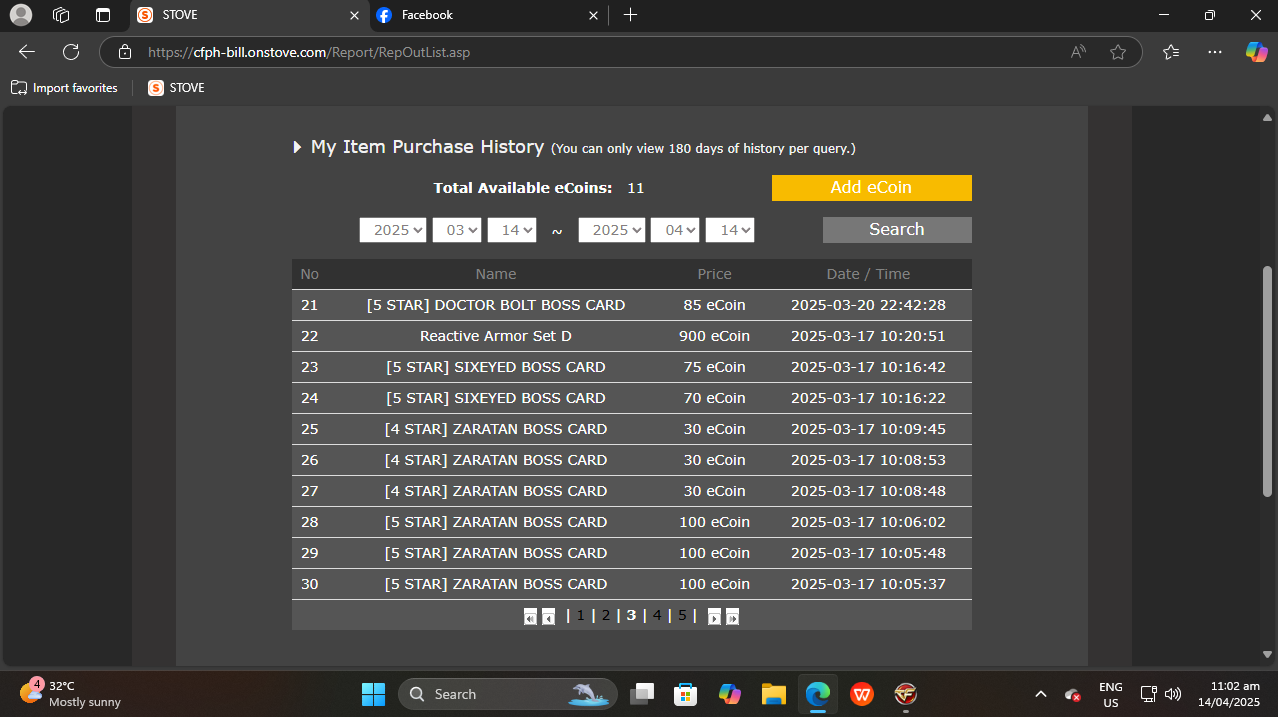Open Microsoft Store from taskbar
Viewport: 1278px width, 717px height.
coord(685,694)
